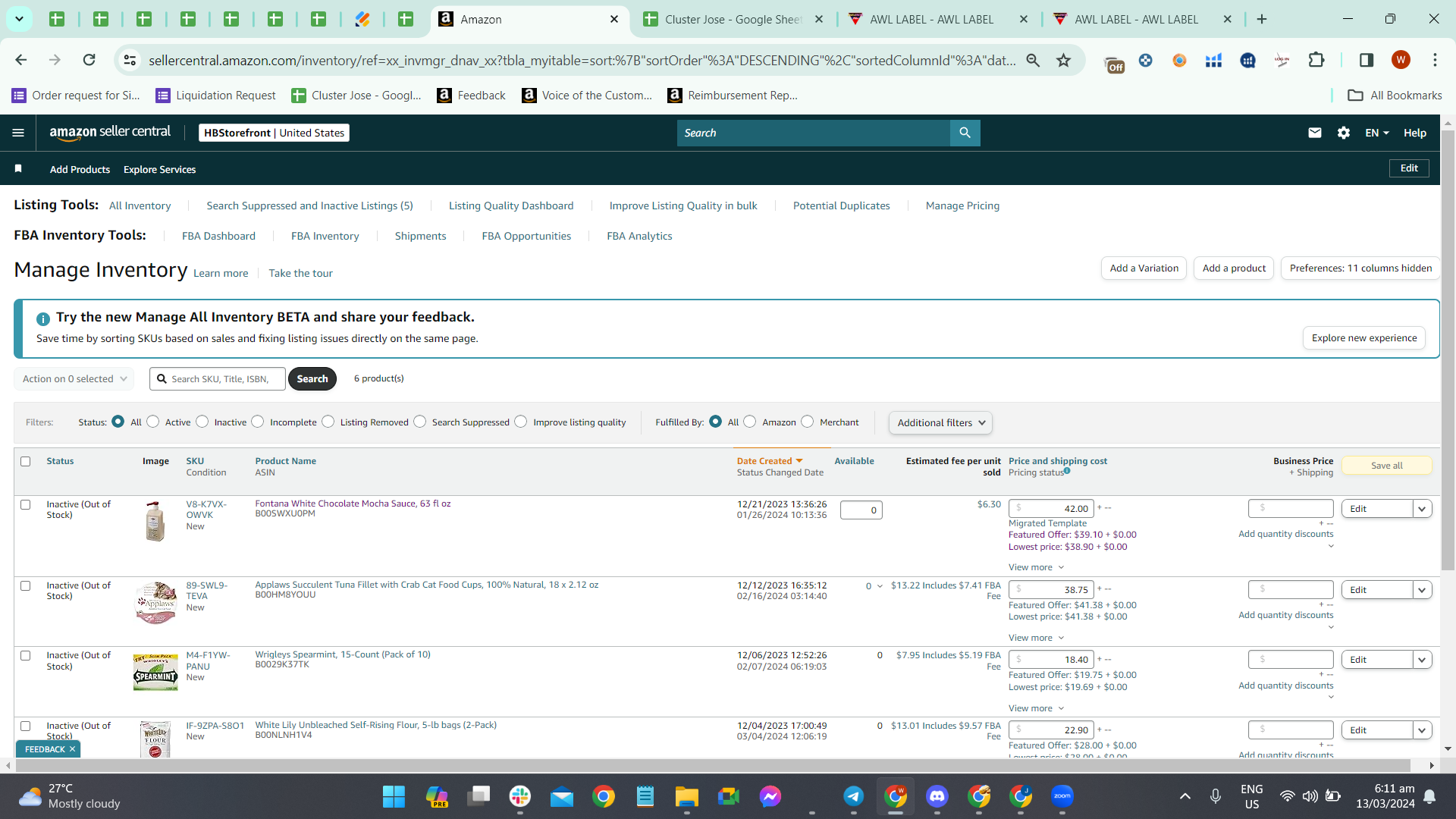This screenshot has height=819, width=1456.
Task: Open the Seller Central settings gear
Action: [x=1344, y=133]
